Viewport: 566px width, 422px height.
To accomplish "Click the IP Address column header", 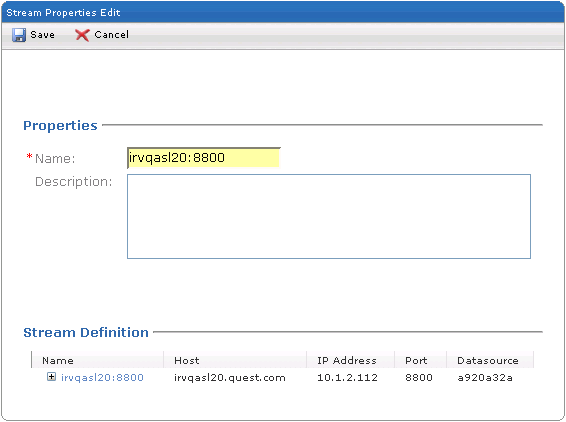I will [x=351, y=360].
